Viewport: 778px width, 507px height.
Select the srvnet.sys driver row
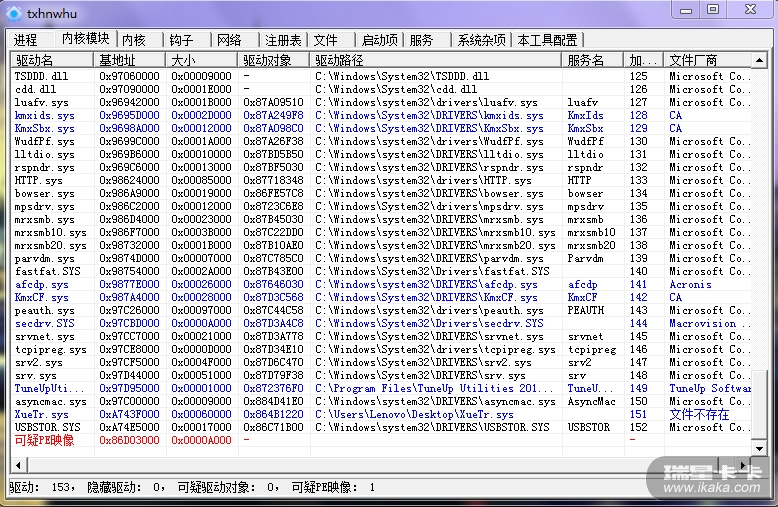click(381, 336)
